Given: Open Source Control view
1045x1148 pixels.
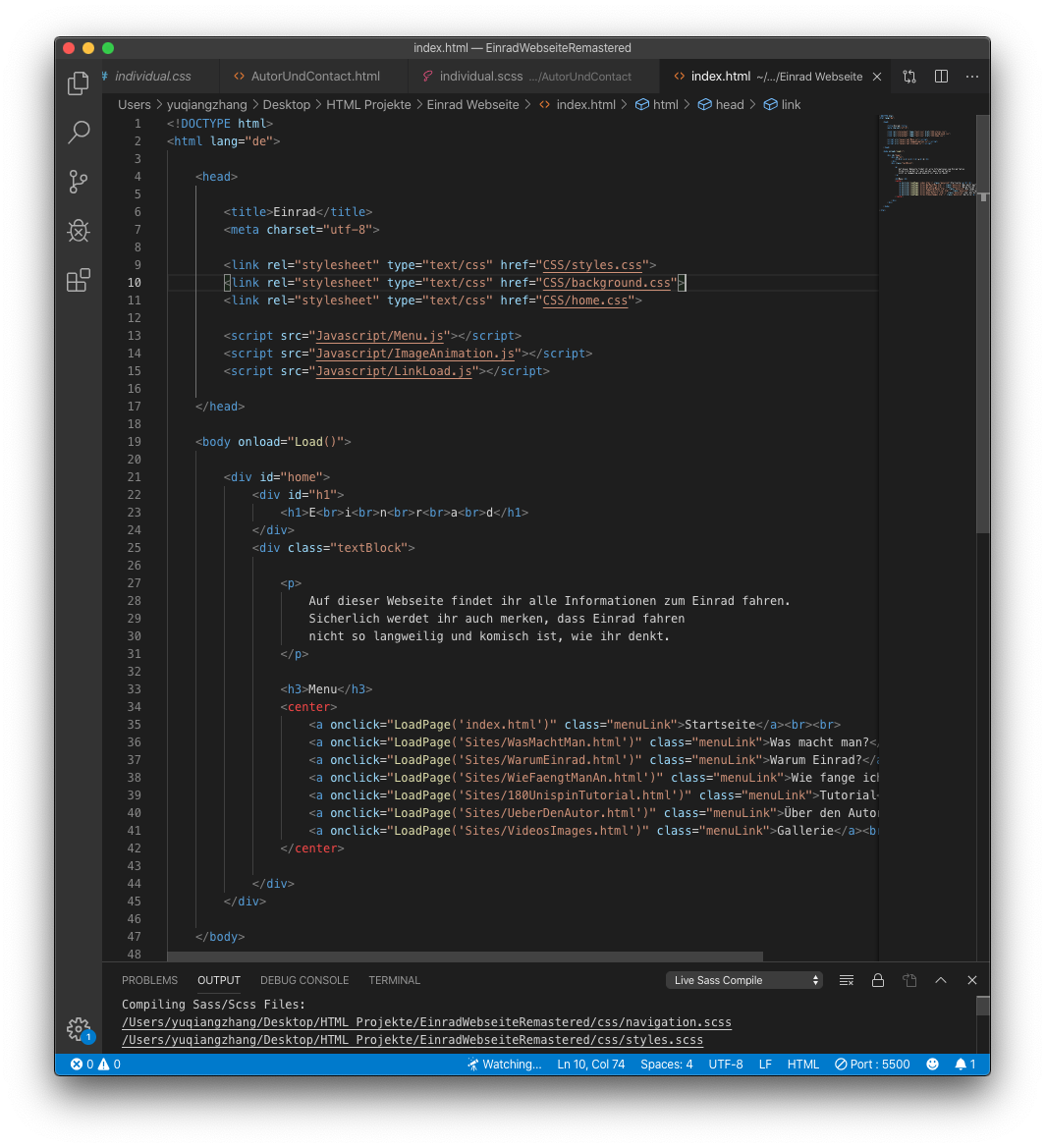Looking at the screenshot, I should pyautogui.click(x=79, y=182).
